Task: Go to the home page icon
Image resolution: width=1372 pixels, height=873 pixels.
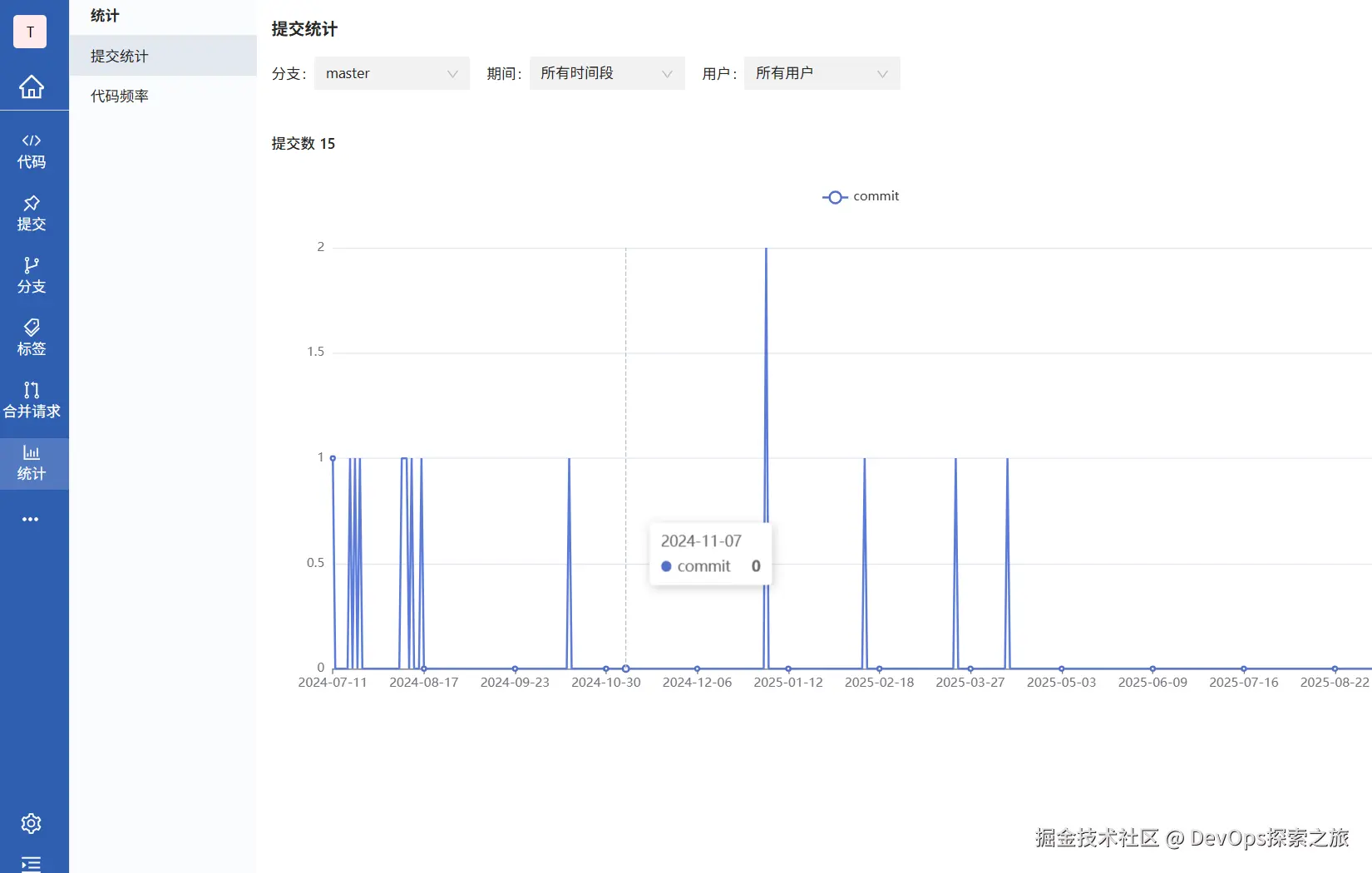Action: 32,86
